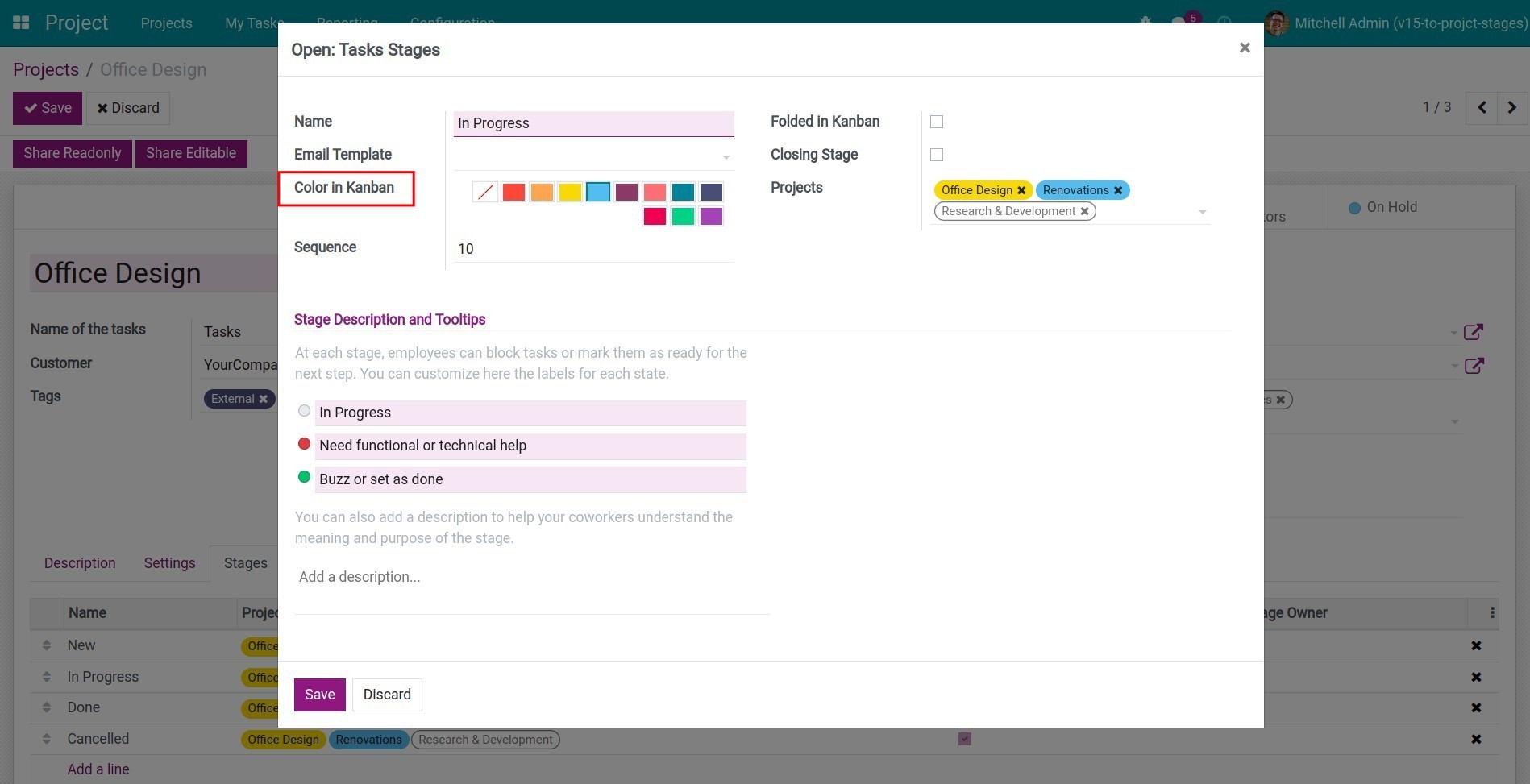Enable the Folded in Kanban checkbox
The image size is (1530, 784).
point(937,121)
